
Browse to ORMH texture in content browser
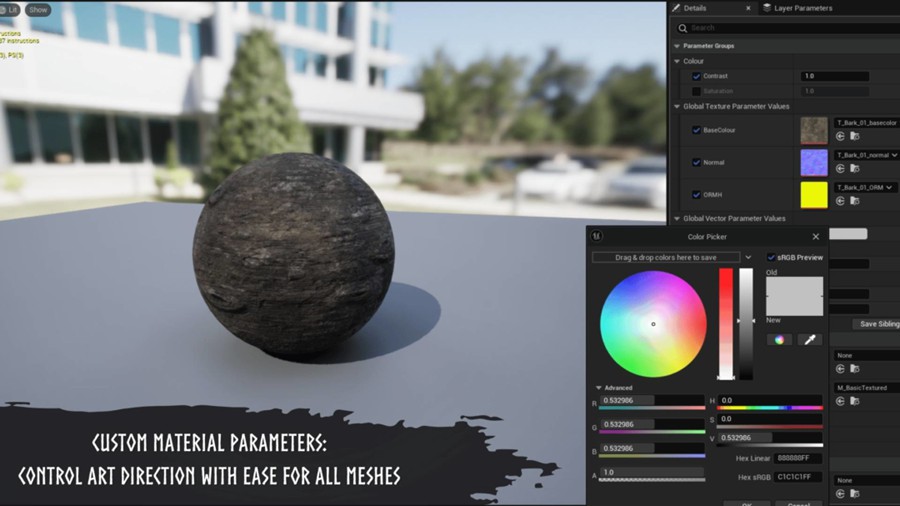[853, 201]
